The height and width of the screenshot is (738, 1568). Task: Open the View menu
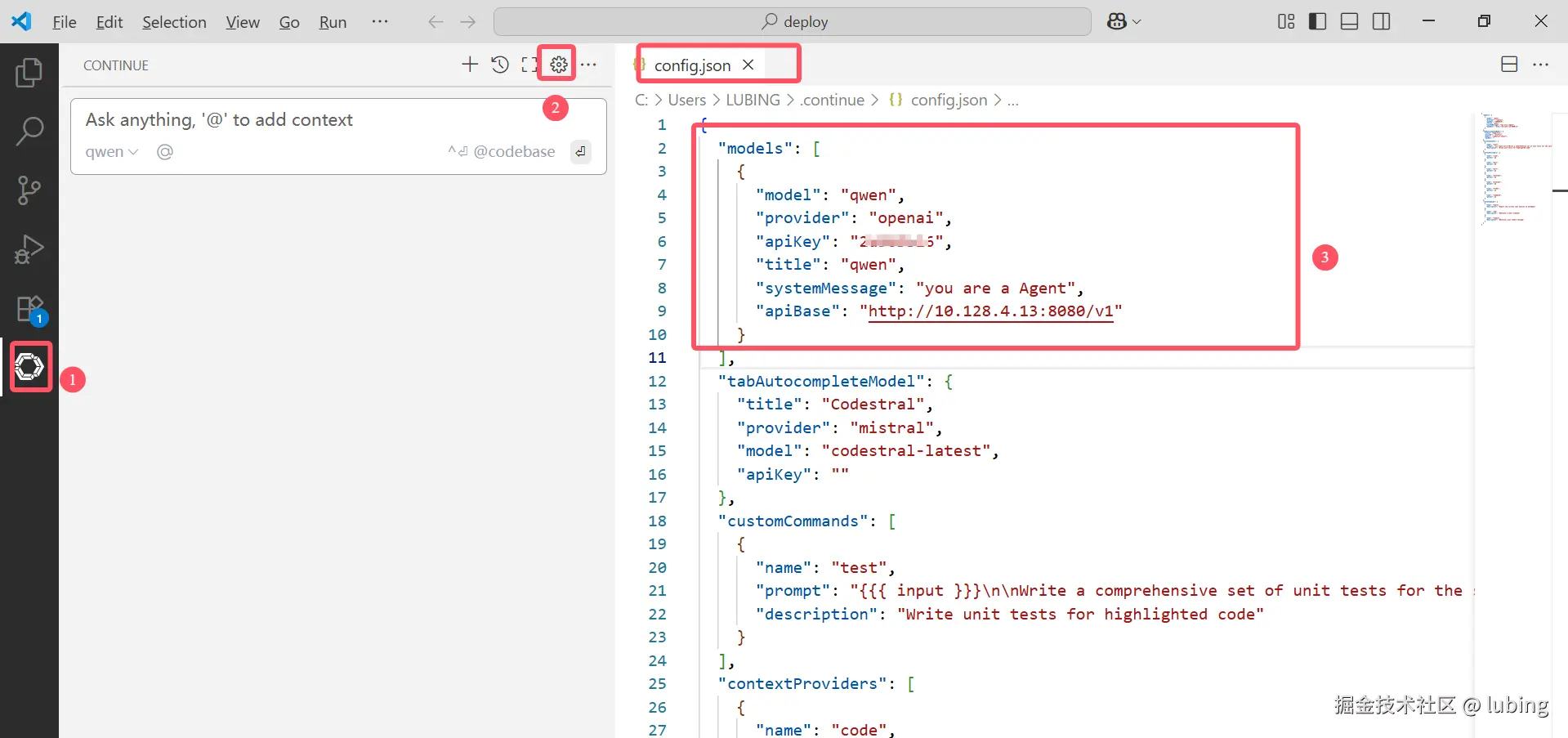coord(243,22)
